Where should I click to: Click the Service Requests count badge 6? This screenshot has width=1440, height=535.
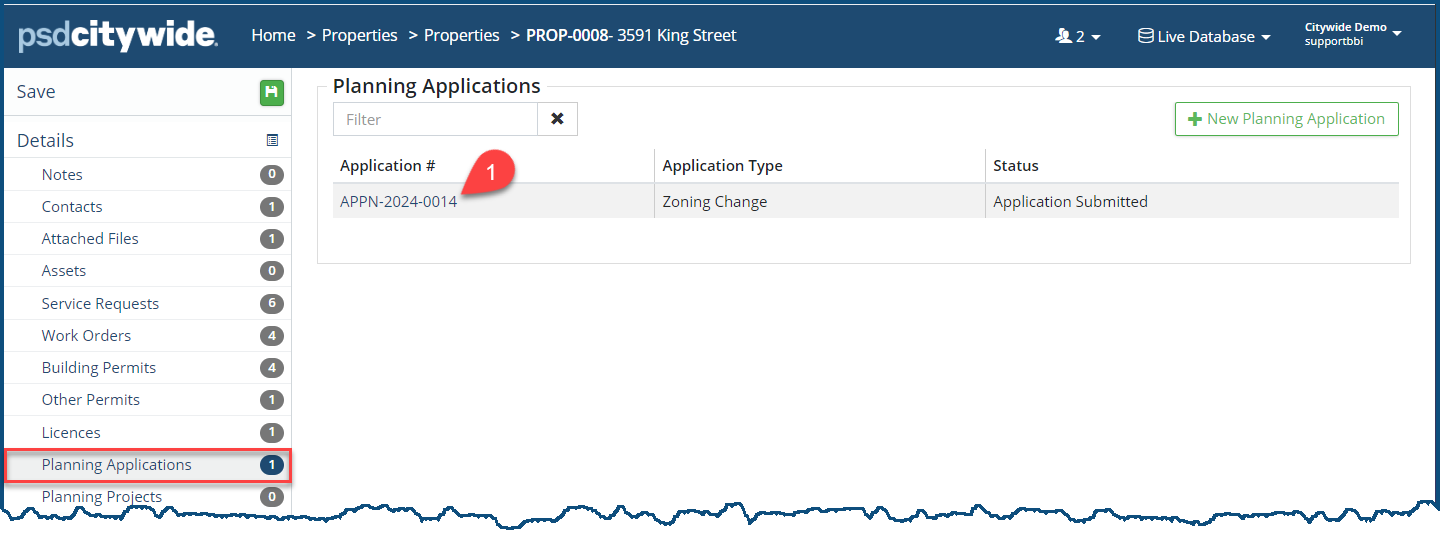(x=272, y=304)
